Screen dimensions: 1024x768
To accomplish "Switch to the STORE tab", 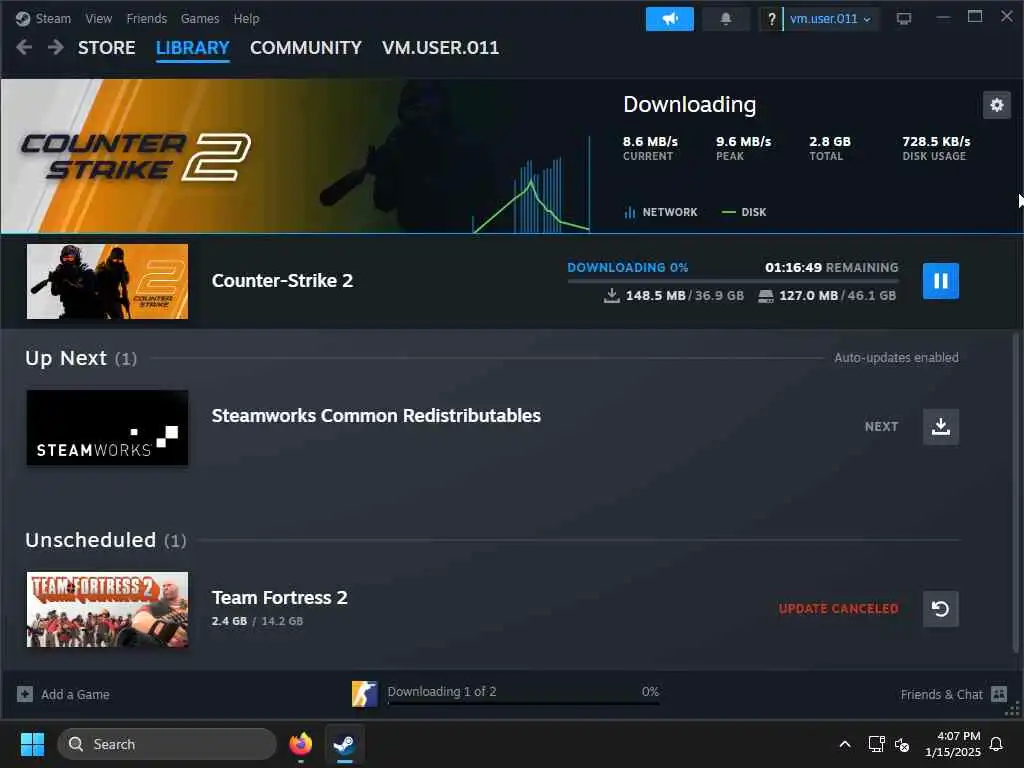I will click(106, 48).
